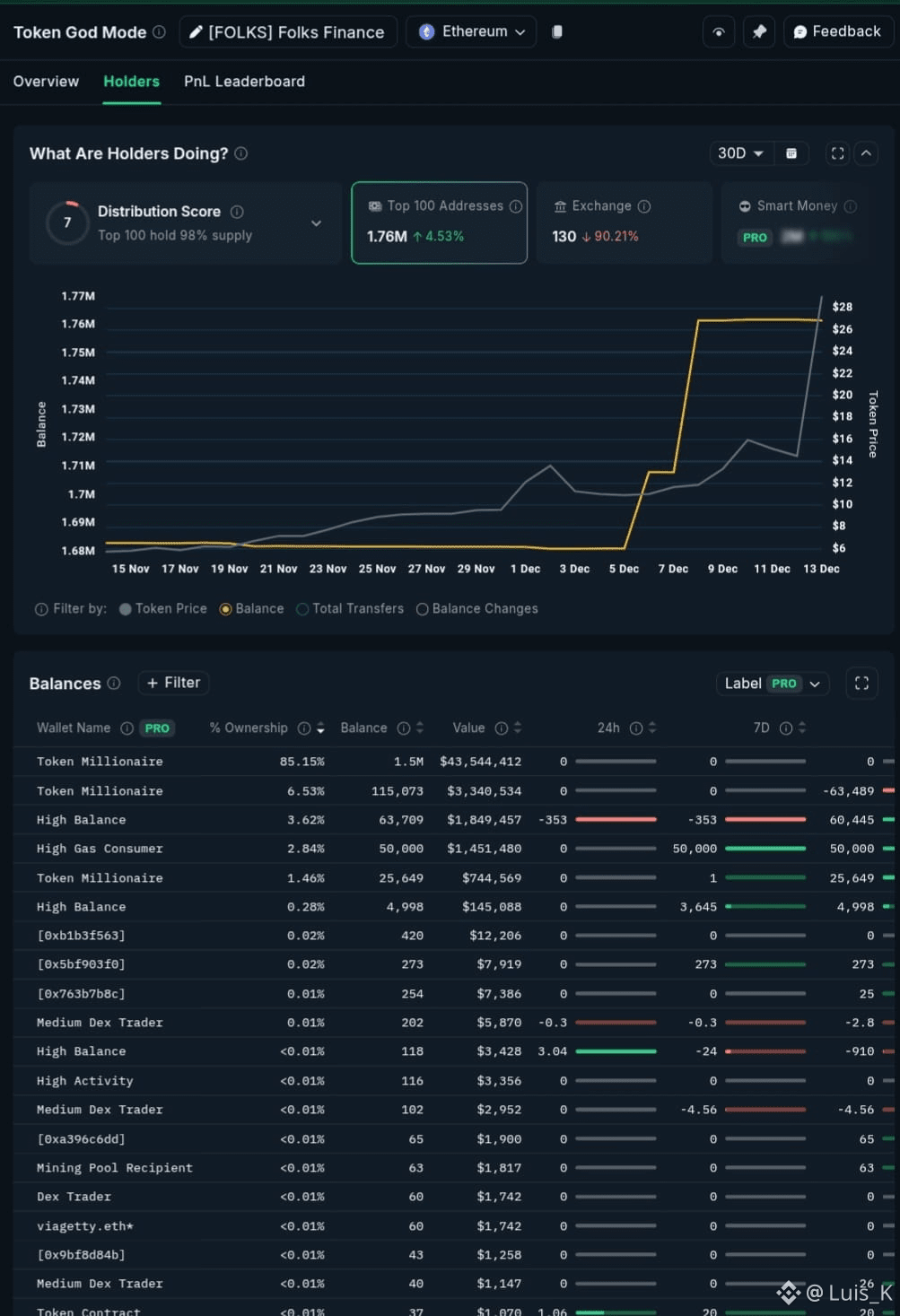Expand the Distribution Score chevron
900x1316 pixels.
pyautogui.click(x=316, y=223)
